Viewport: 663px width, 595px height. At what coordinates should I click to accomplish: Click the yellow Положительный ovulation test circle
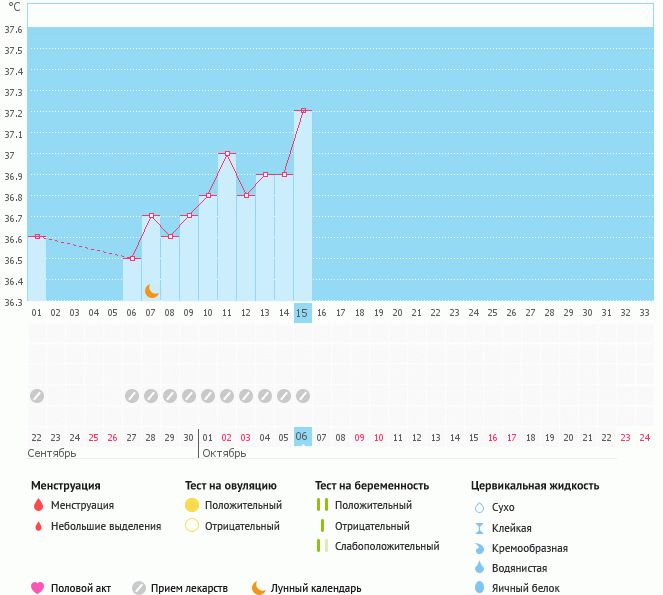coord(192,506)
